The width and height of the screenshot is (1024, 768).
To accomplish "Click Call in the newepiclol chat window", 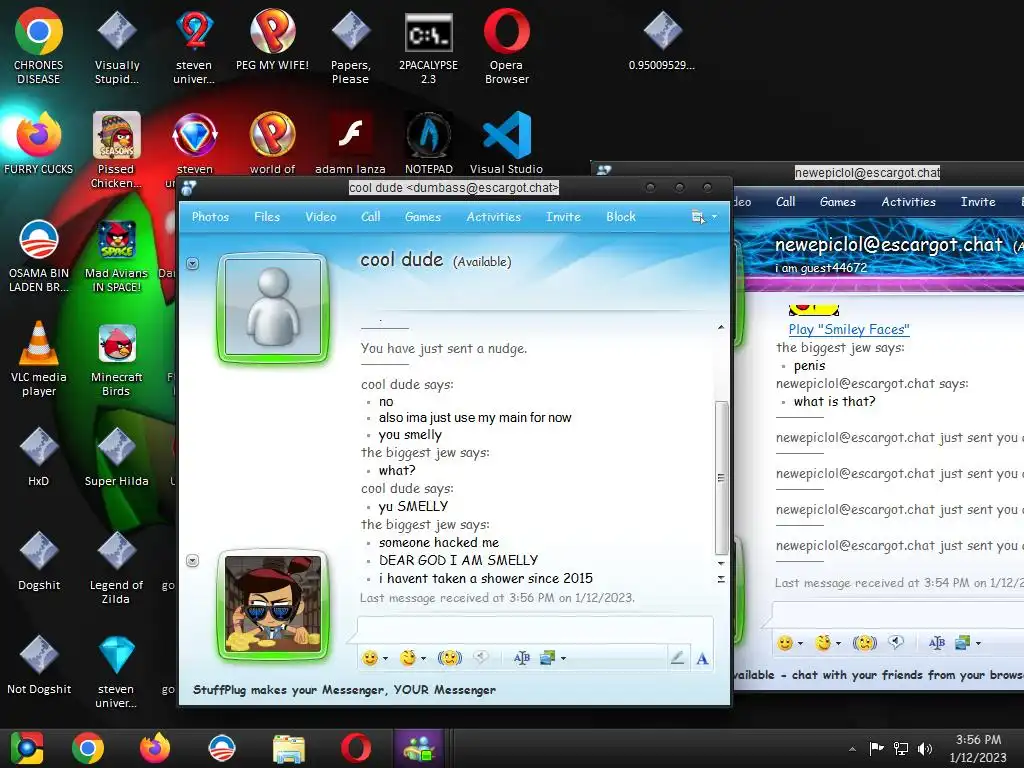I will [x=786, y=202].
